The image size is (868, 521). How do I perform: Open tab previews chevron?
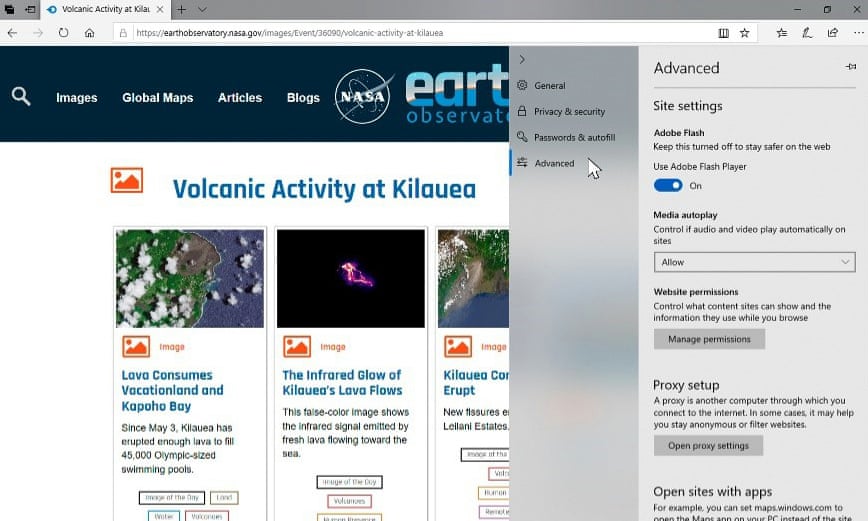pyautogui.click(x=202, y=9)
